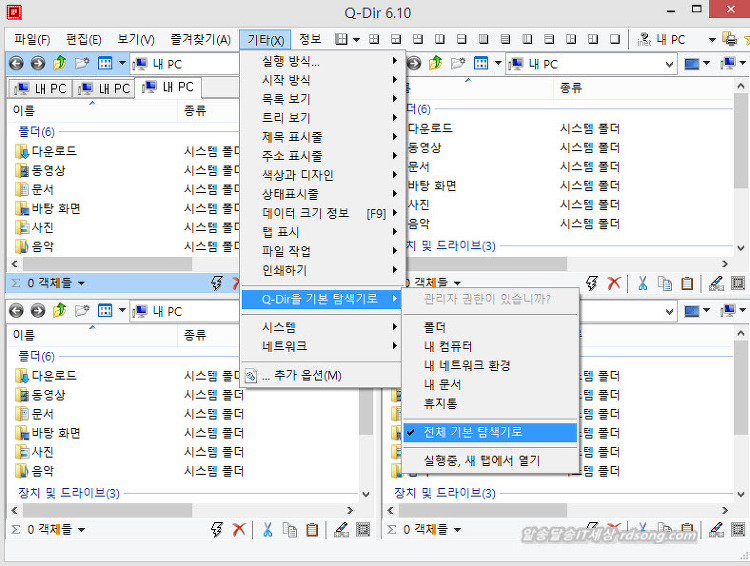Click the forward arrow in top-left pane
The width and height of the screenshot is (750, 566).
(x=38, y=63)
